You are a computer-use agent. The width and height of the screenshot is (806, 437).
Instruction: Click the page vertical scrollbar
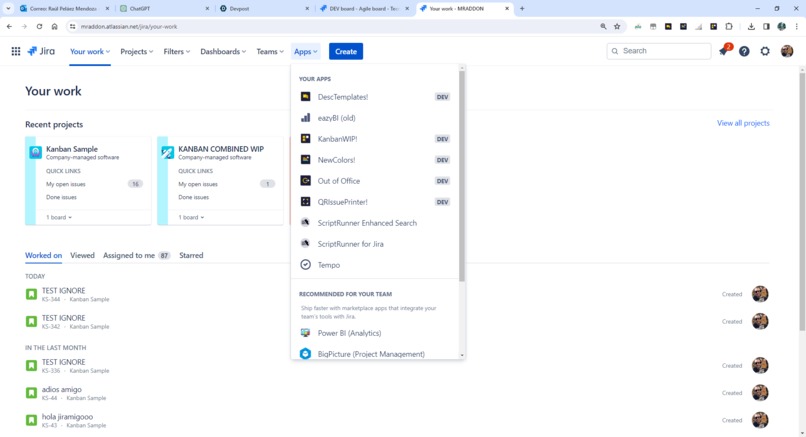click(x=802, y=202)
